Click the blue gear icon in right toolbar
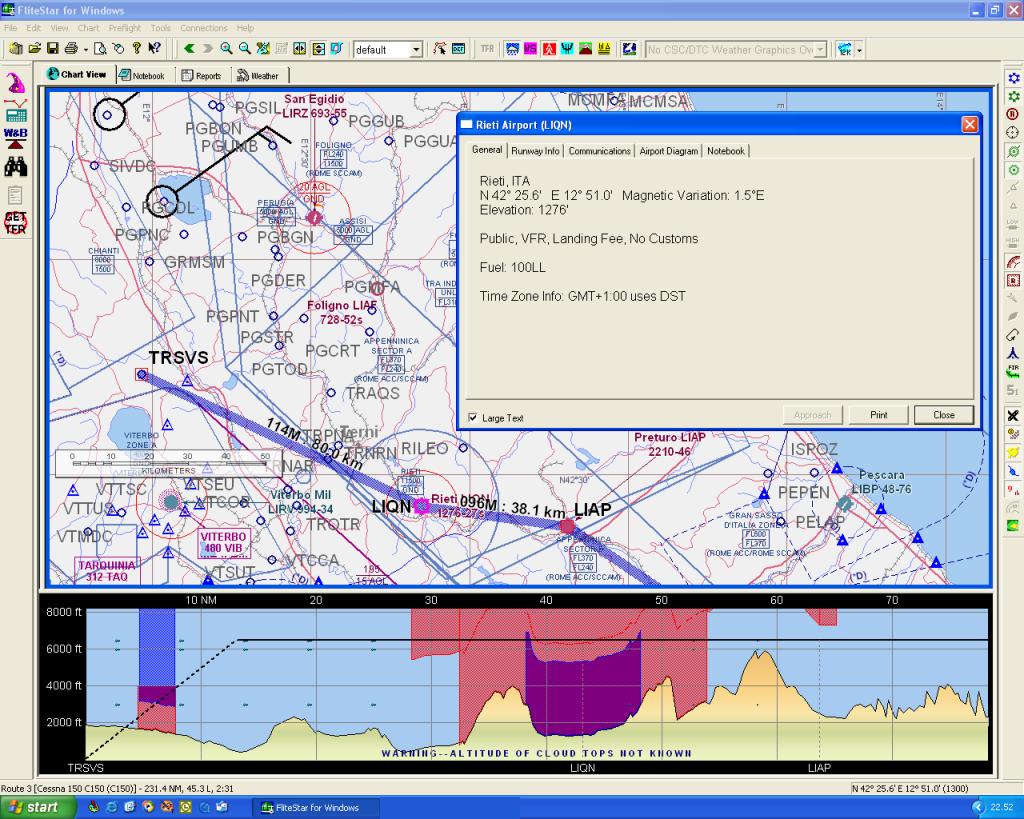1024x819 pixels. point(1013,78)
